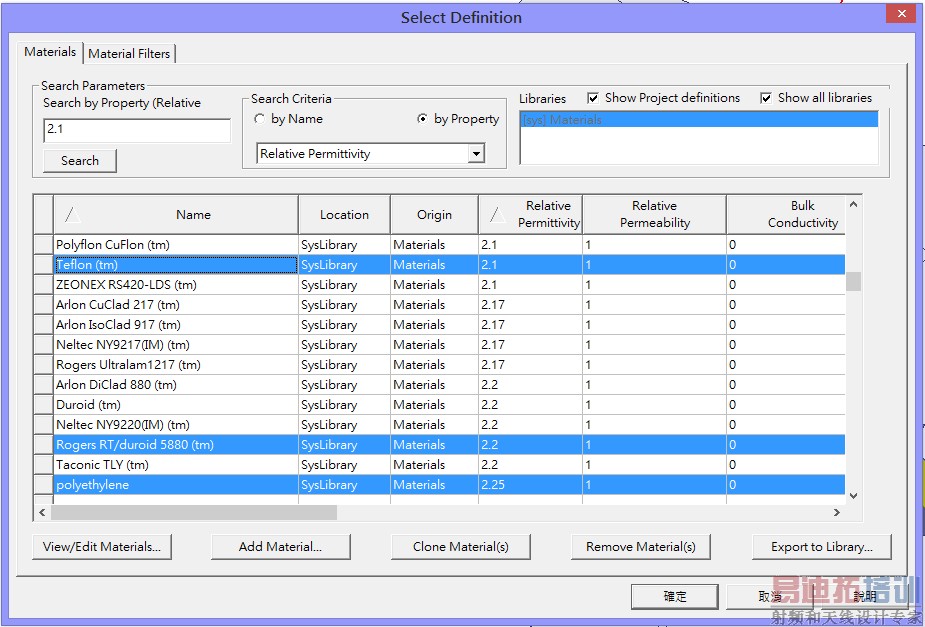The height and width of the screenshot is (627, 925).
Task: Click the Bulk Conductivity column header
Action: (x=786, y=215)
